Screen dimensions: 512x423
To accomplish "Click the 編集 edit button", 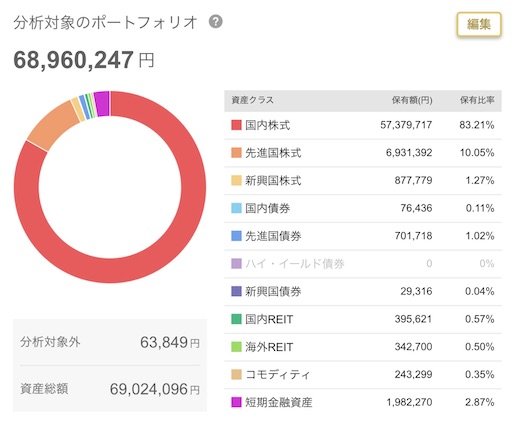I will (479, 24).
